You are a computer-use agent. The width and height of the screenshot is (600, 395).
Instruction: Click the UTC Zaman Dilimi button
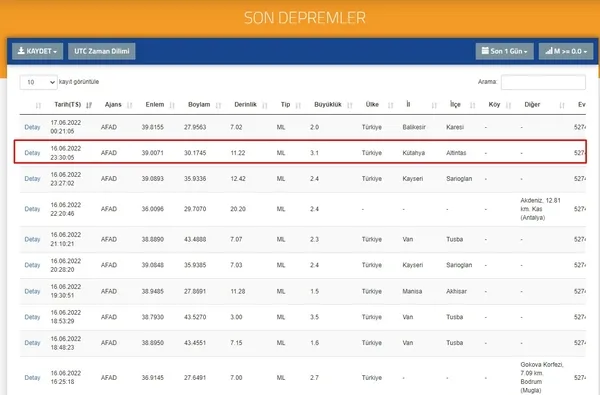coord(101,51)
